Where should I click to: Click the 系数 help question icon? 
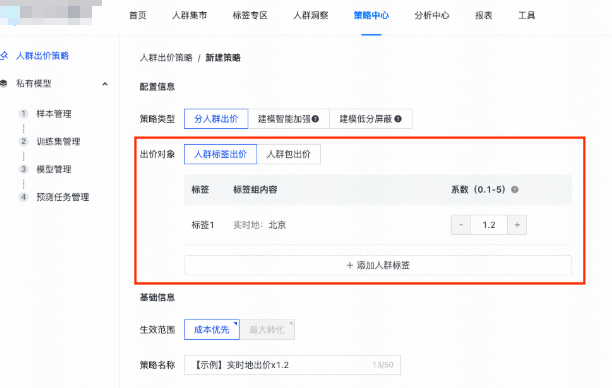[x=515, y=190]
